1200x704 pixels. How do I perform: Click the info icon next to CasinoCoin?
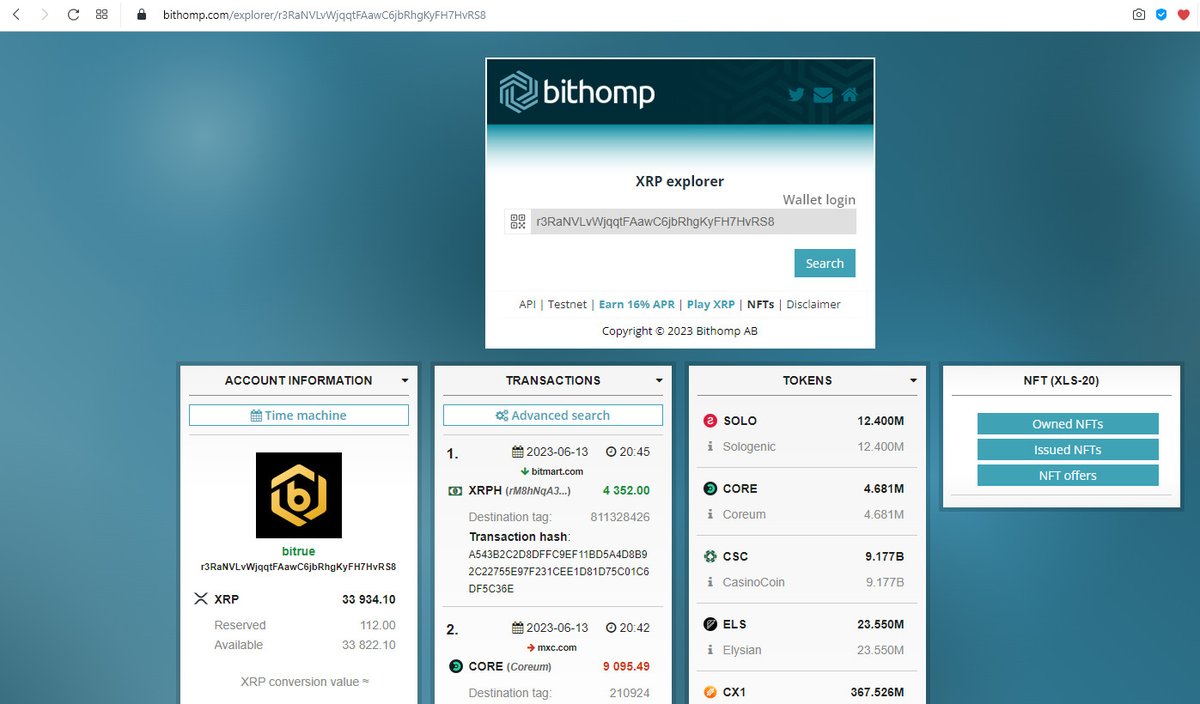(x=710, y=583)
